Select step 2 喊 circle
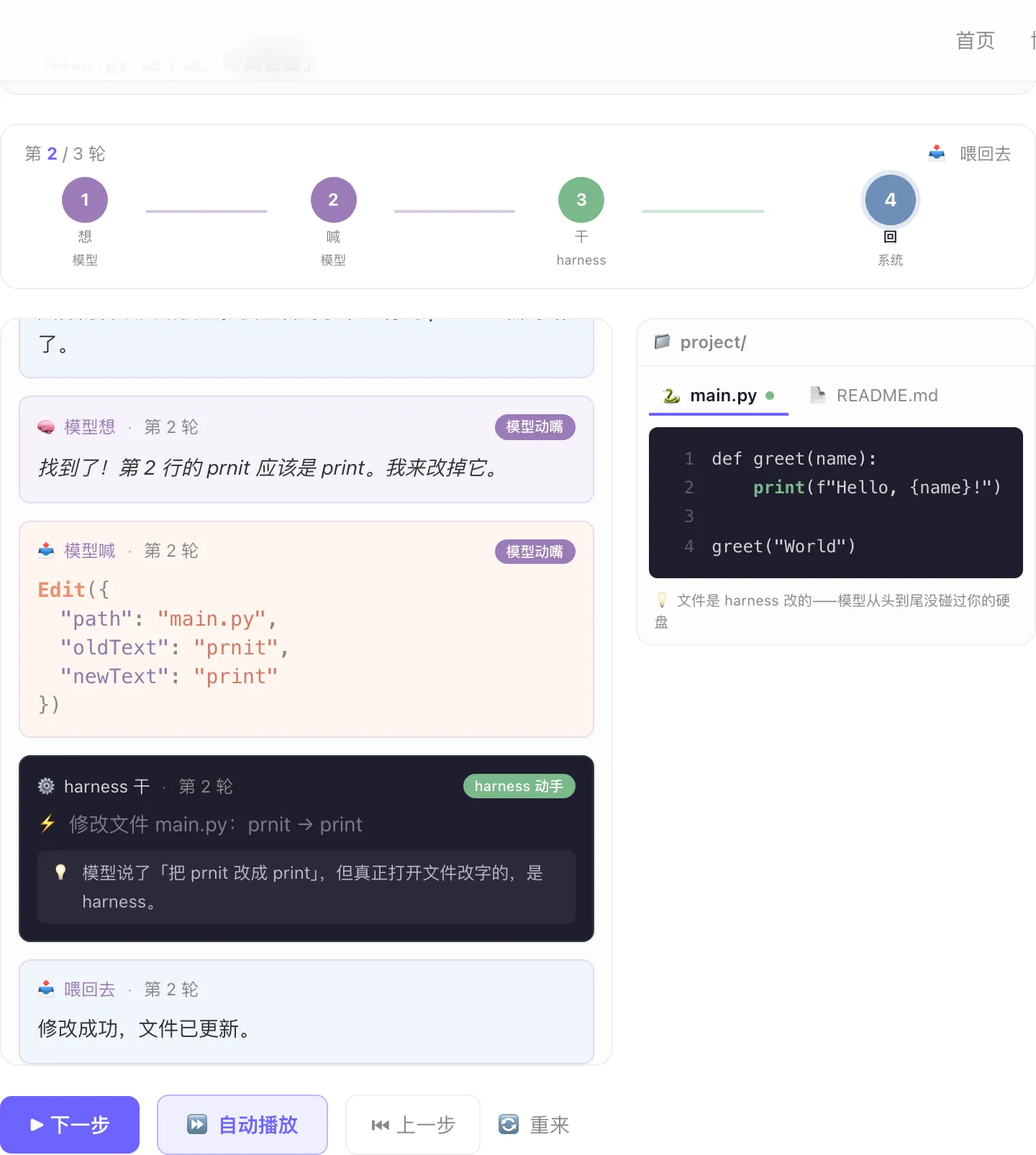 click(333, 200)
